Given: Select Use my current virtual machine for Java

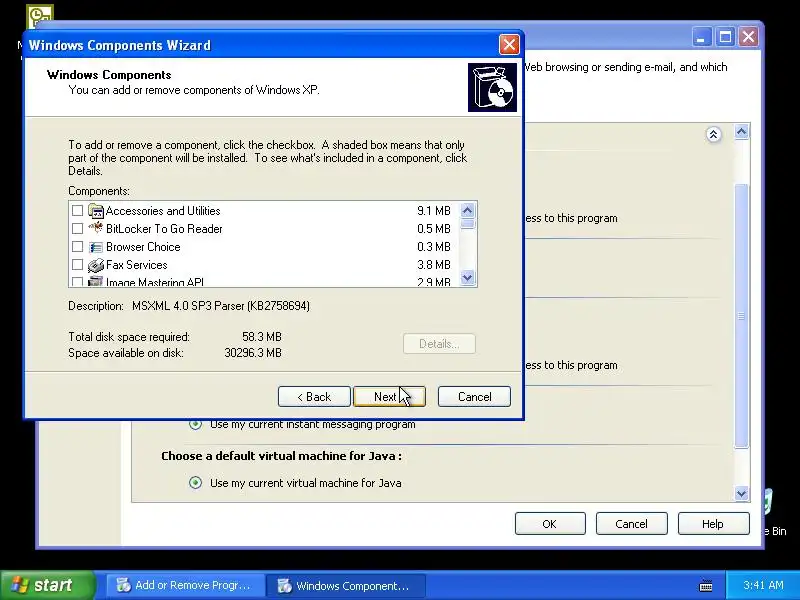Looking at the screenshot, I should (x=195, y=483).
